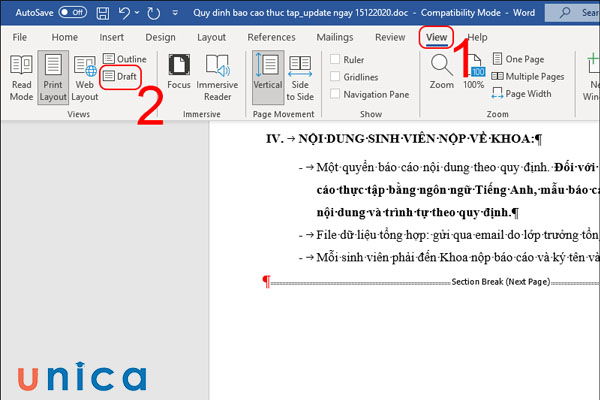Open Read Mode view
Screen dimensions: 600x400
[x=21, y=76]
